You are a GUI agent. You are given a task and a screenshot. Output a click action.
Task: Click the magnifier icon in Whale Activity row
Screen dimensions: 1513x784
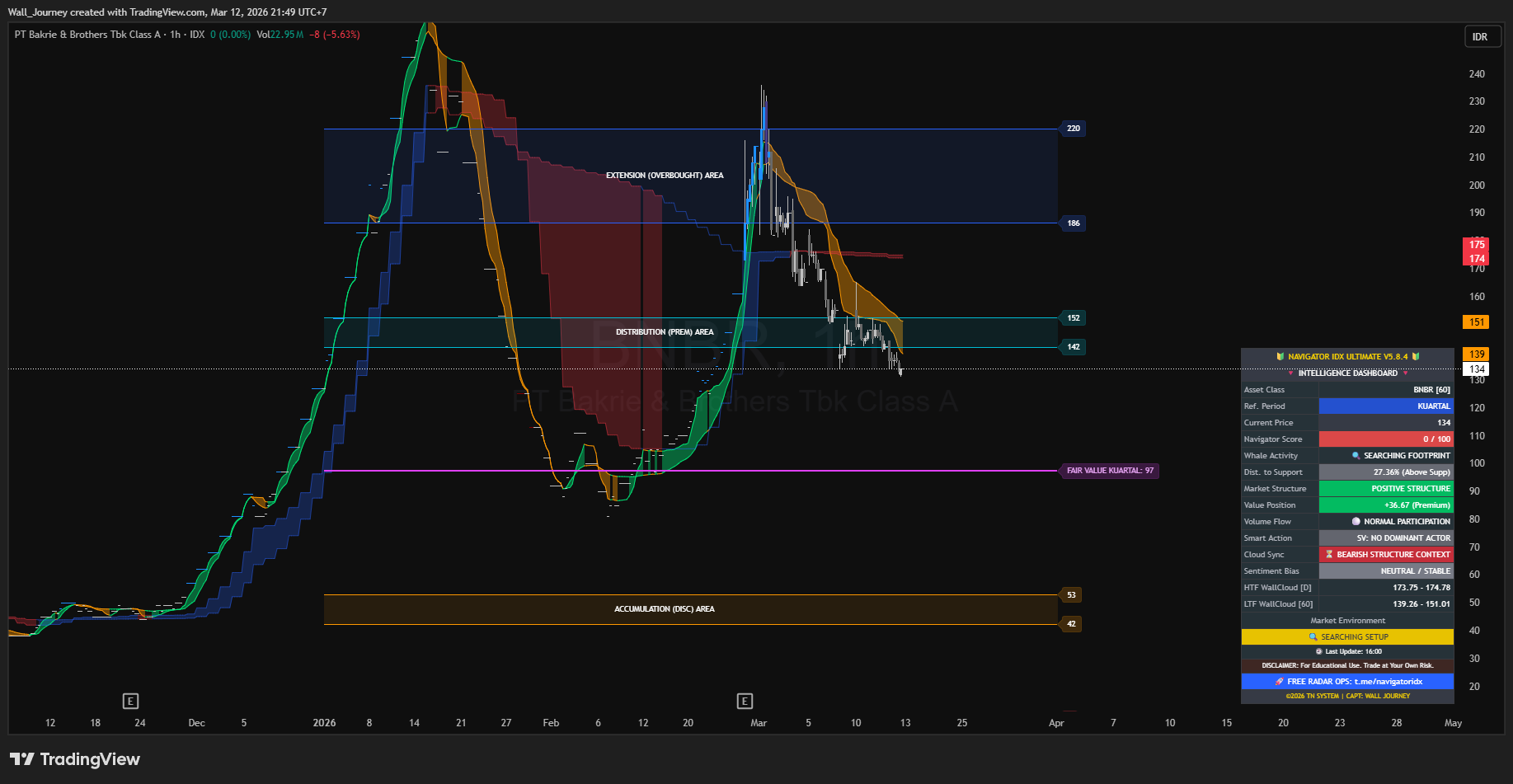click(x=1356, y=456)
